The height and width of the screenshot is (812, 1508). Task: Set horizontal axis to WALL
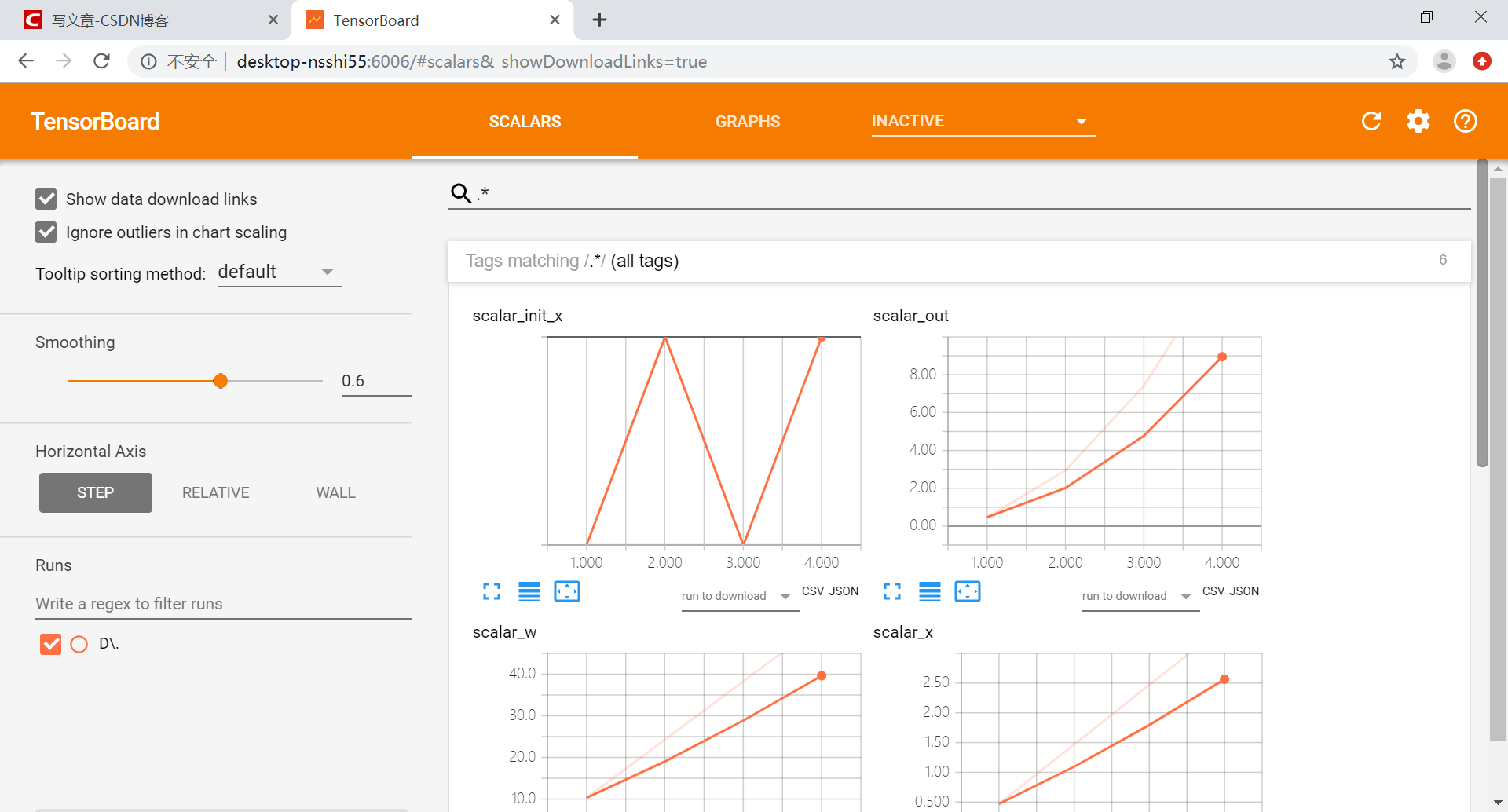pyautogui.click(x=335, y=492)
